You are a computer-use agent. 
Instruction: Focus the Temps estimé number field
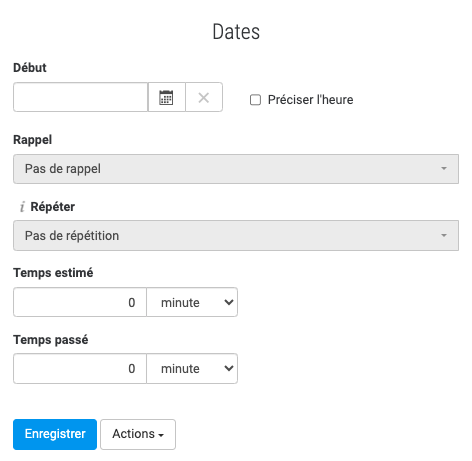(x=80, y=302)
